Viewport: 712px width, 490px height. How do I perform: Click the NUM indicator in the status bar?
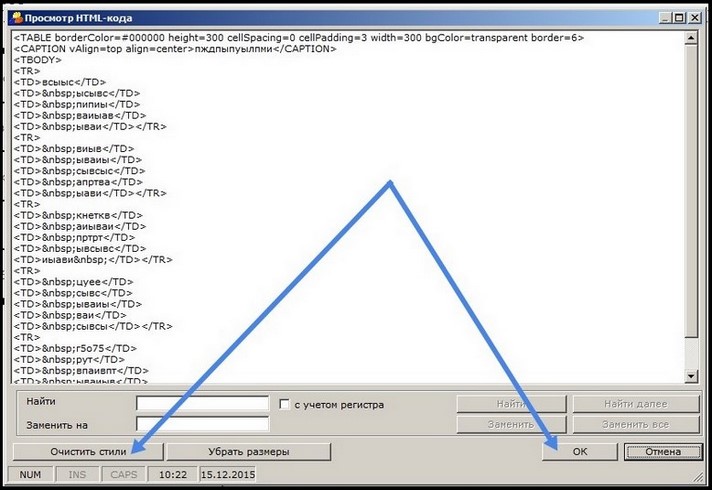pos(30,474)
